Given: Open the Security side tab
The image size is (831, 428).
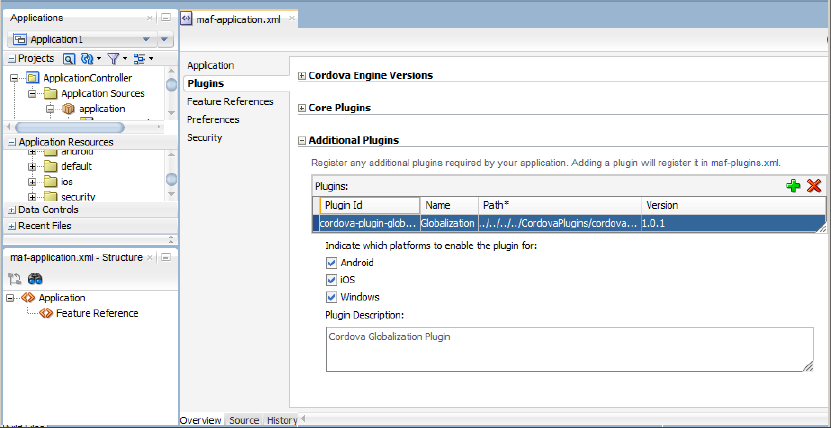Looking at the screenshot, I should pyautogui.click(x=205, y=138).
